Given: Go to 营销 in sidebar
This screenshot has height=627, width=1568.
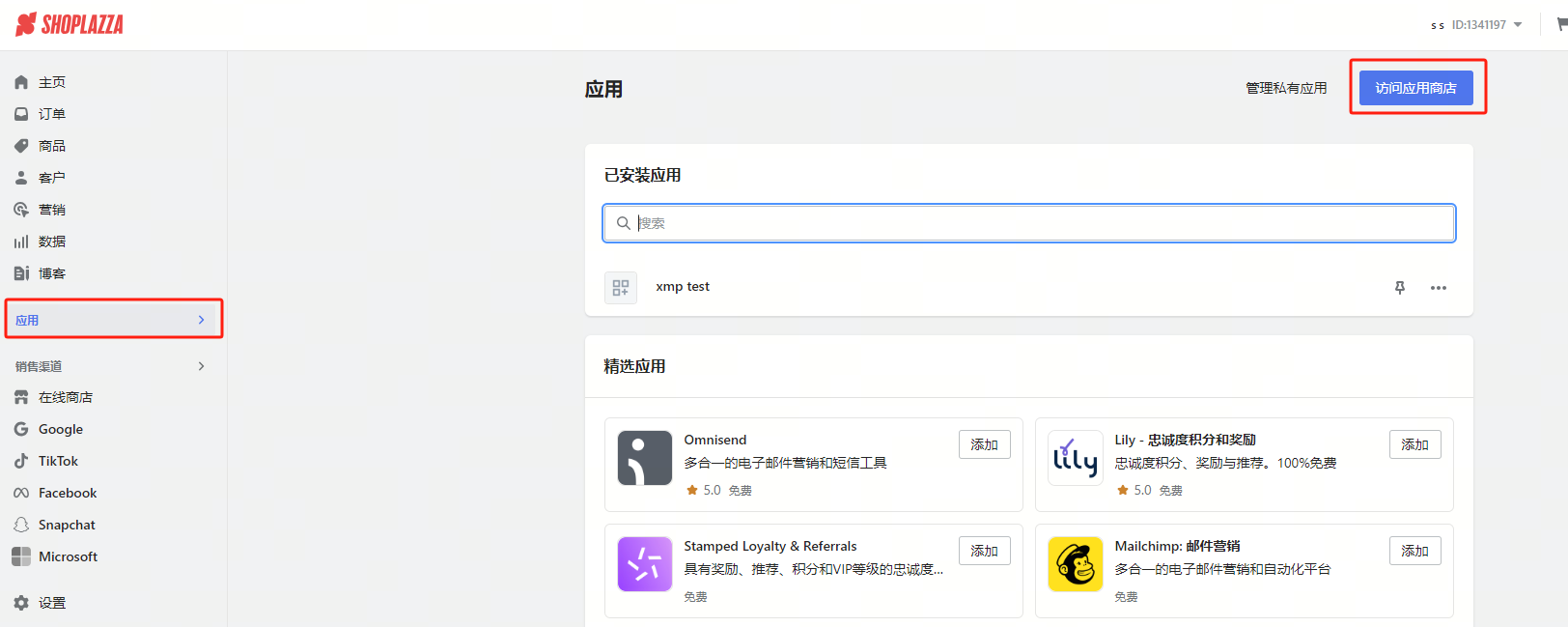Looking at the screenshot, I should [52, 210].
